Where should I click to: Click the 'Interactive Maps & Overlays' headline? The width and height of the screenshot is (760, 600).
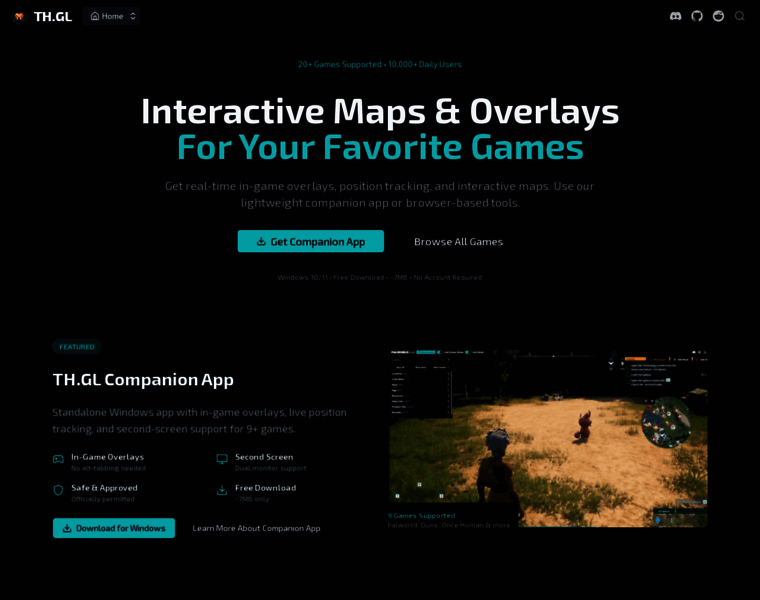pyautogui.click(x=380, y=112)
